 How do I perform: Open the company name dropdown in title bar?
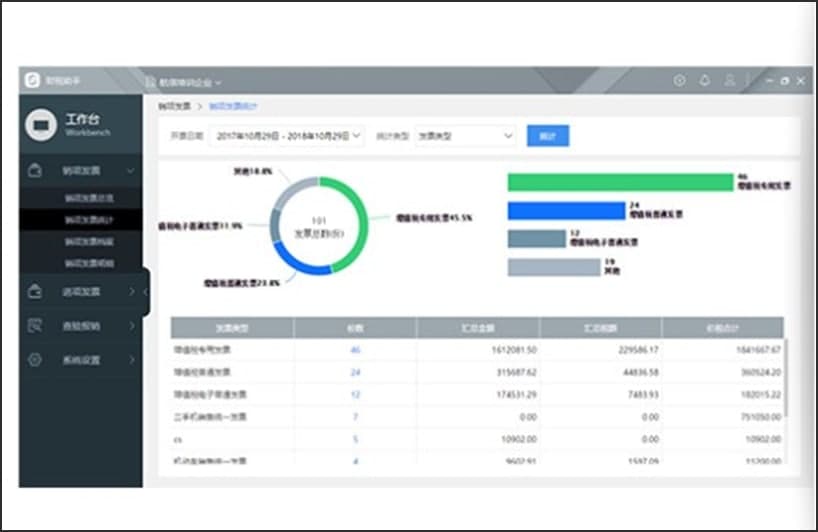click(190, 82)
